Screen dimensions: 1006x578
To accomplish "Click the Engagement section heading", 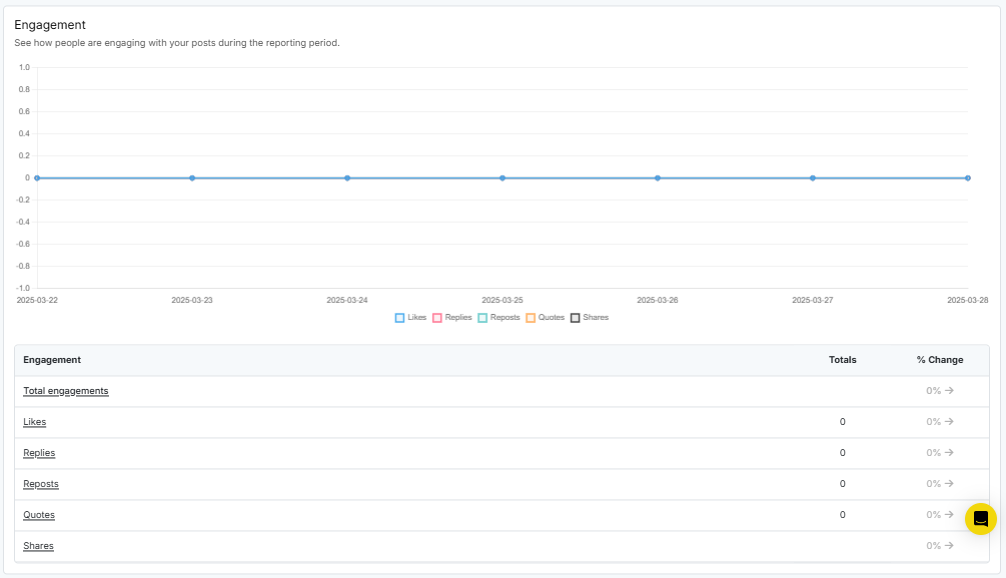I will pos(50,25).
